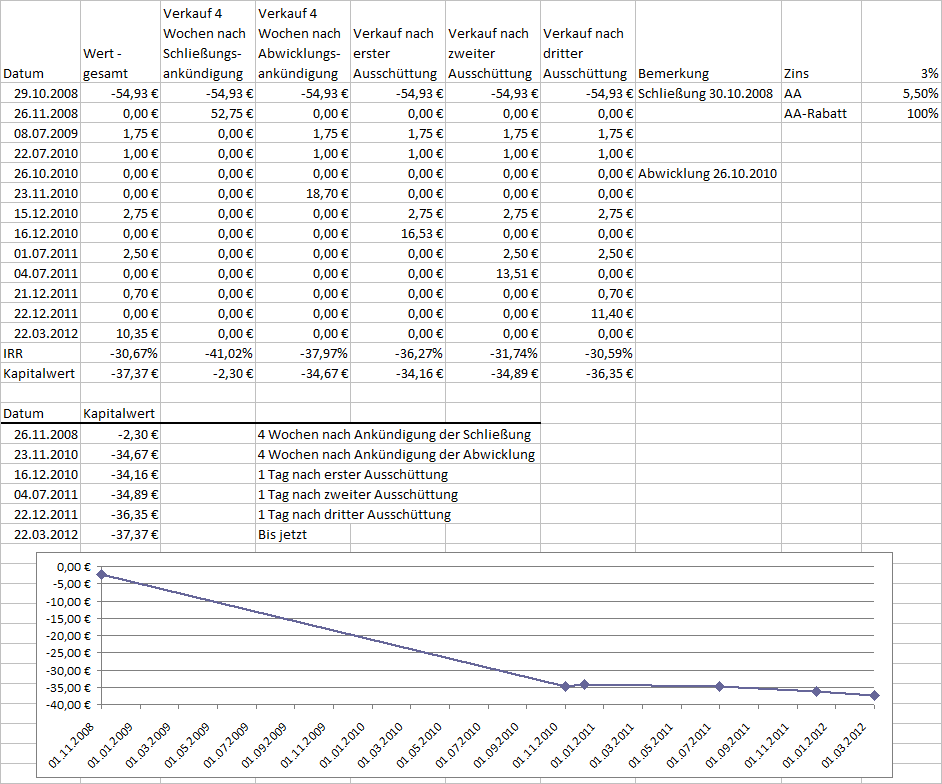Select the lower table date cell 04.07.2011

(x=40, y=494)
